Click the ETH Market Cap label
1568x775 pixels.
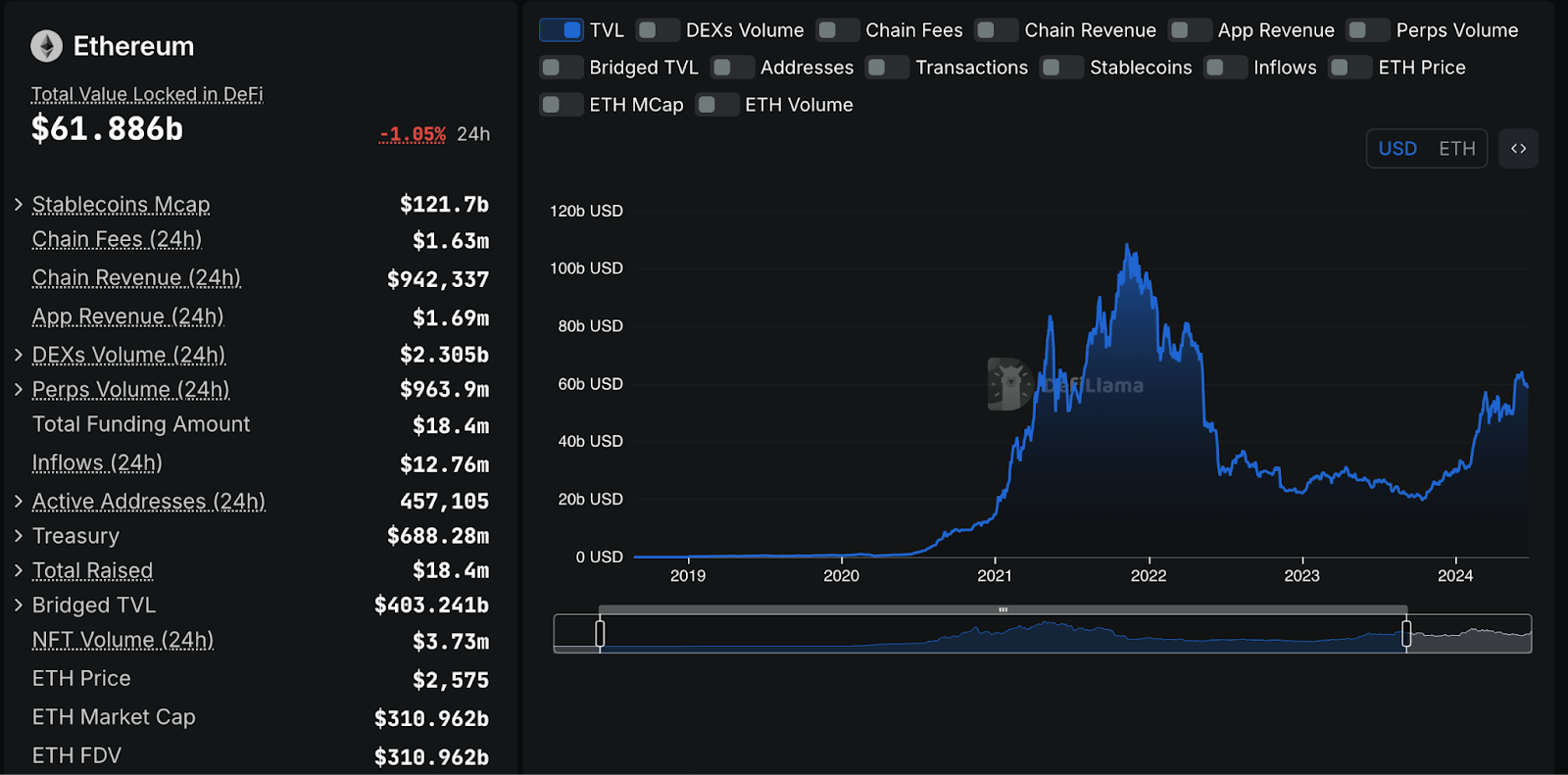tap(114, 717)
